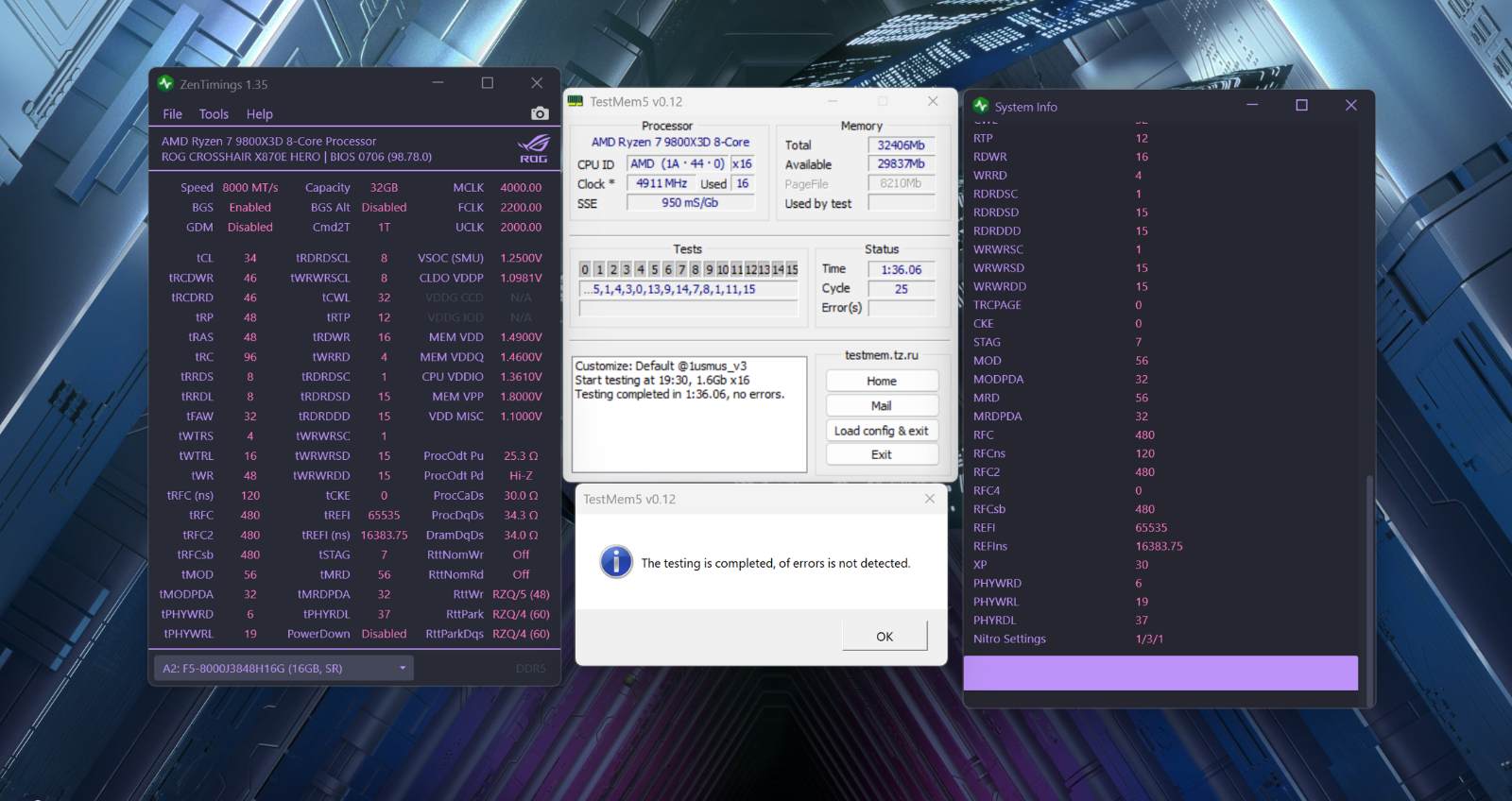The height and width of the screenshot is (801, 1512).
Task: Click the Error(s) status field
Action: pyautogui.click(x=902, y=308)
